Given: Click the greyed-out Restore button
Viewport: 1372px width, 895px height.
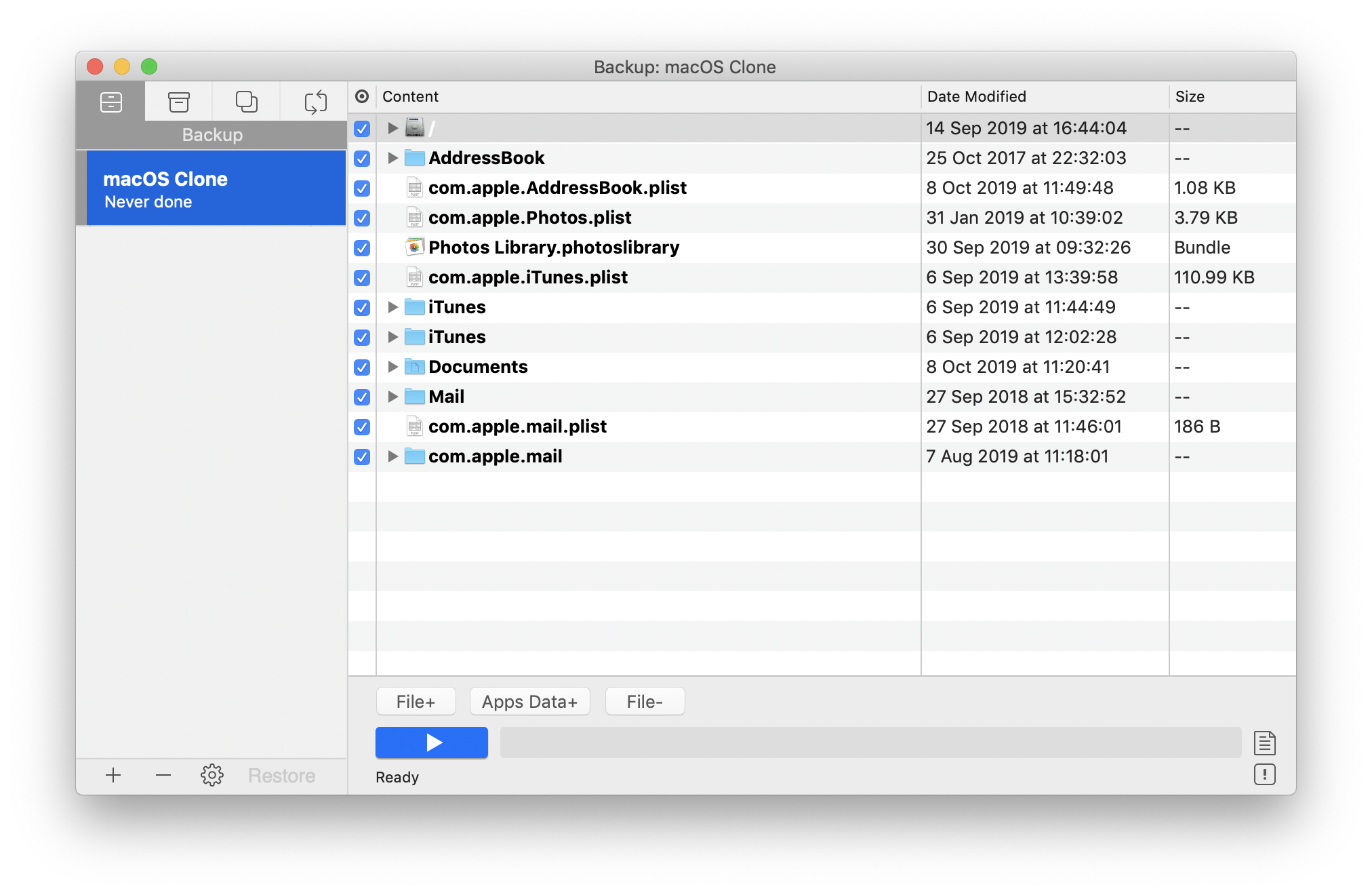Looking at the screenshot, I should [x=281, y=775].
